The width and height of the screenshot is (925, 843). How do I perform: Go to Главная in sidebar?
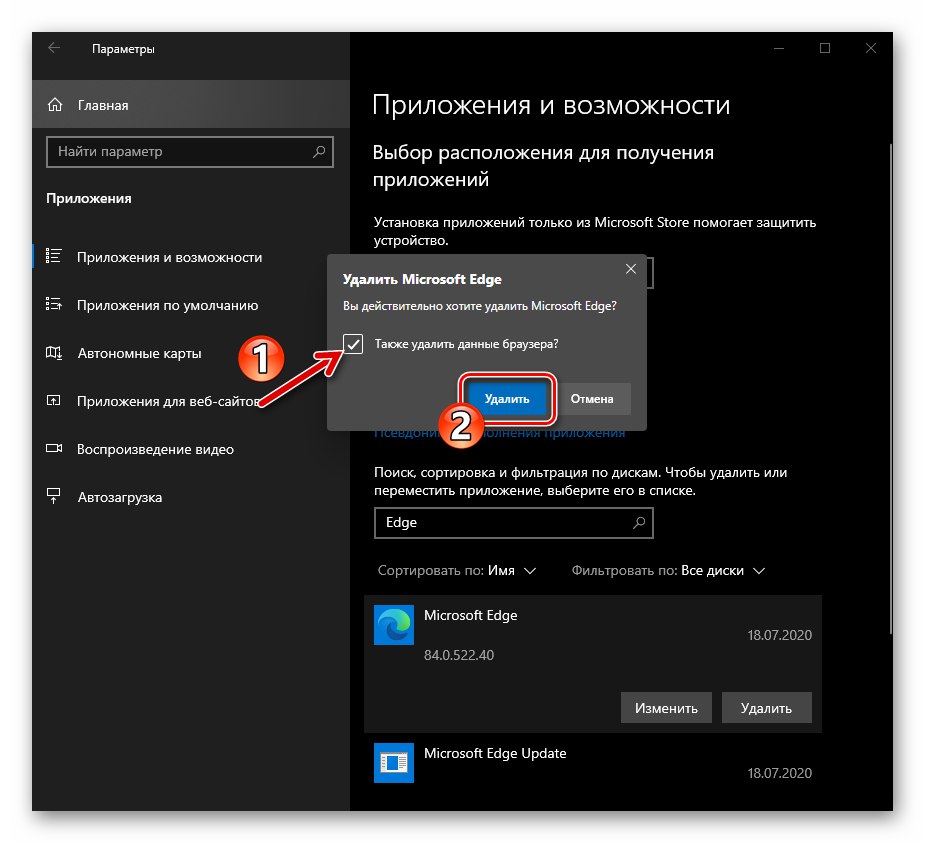tap(191, 104)
